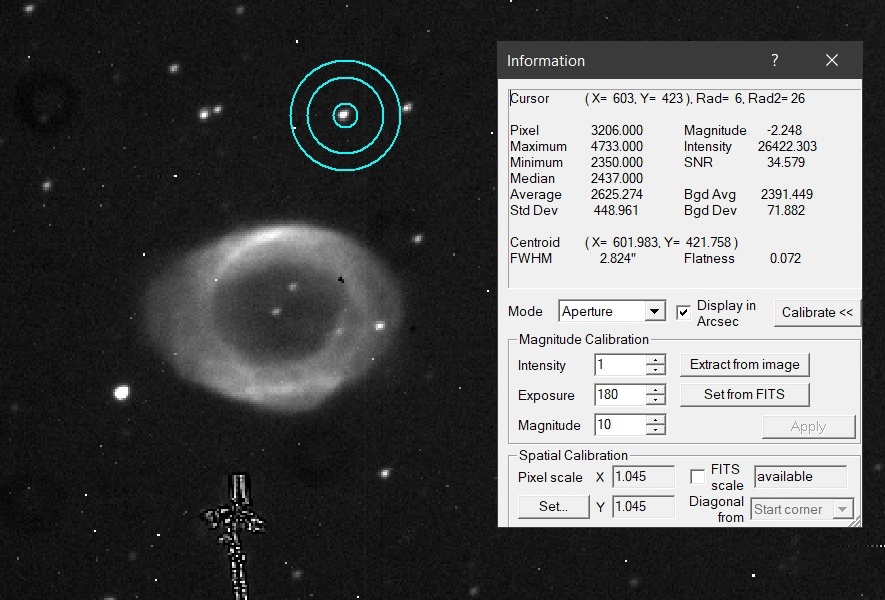Viewport: 885px width, 600px height.
Task: Toggle the Display in Arcsec checkbox
Action: pyautogui.click(x=684, y=312)
